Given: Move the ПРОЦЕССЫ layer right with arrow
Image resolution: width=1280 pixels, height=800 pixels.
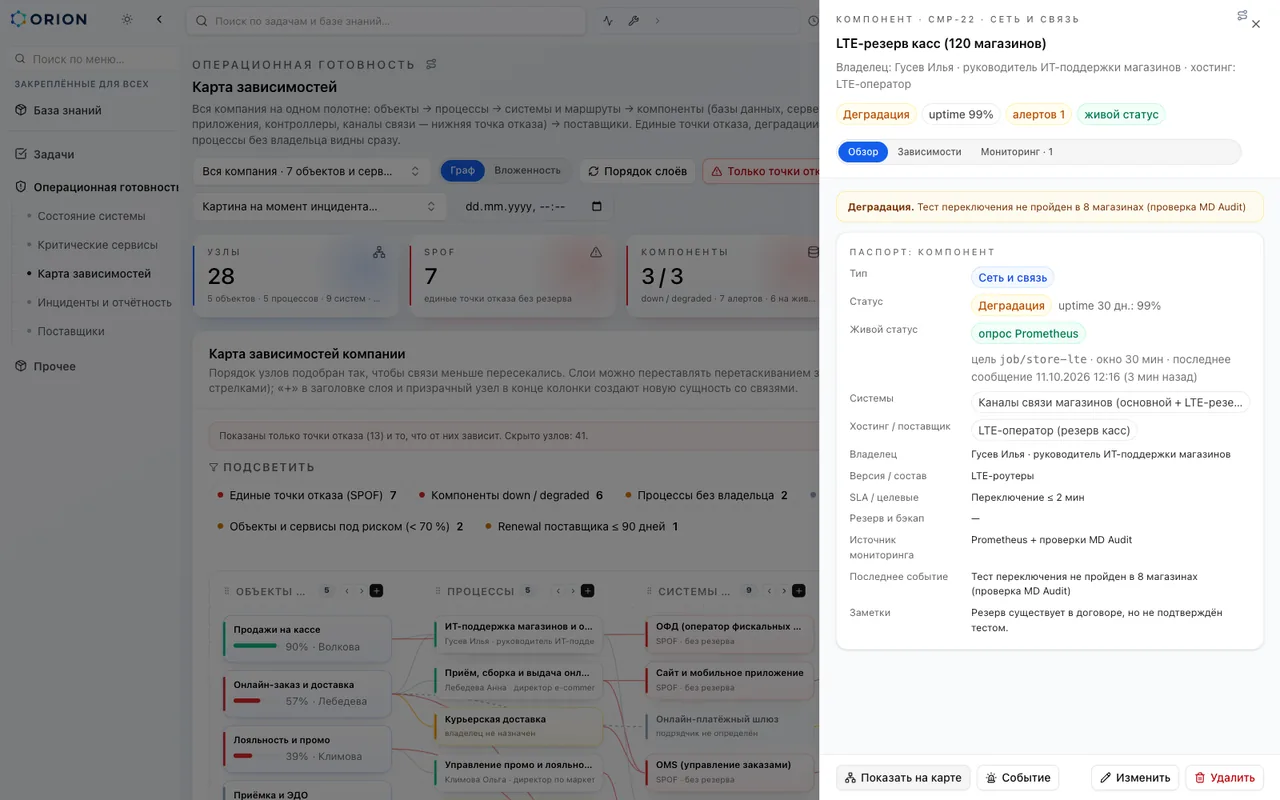Looking at the screenshot, I should 573,591.
